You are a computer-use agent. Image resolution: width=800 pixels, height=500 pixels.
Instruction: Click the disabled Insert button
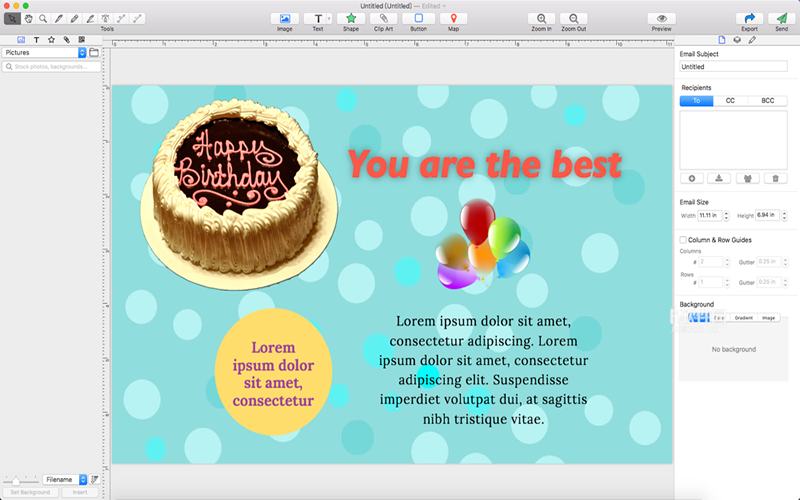(x=80, y=492)
